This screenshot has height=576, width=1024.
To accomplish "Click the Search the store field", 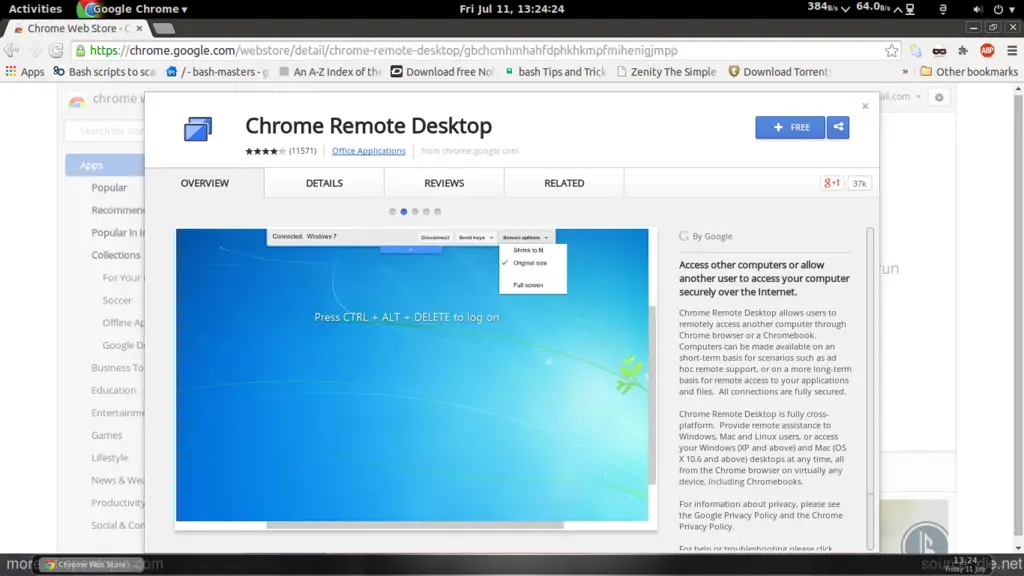I will [x=105, y=131].
